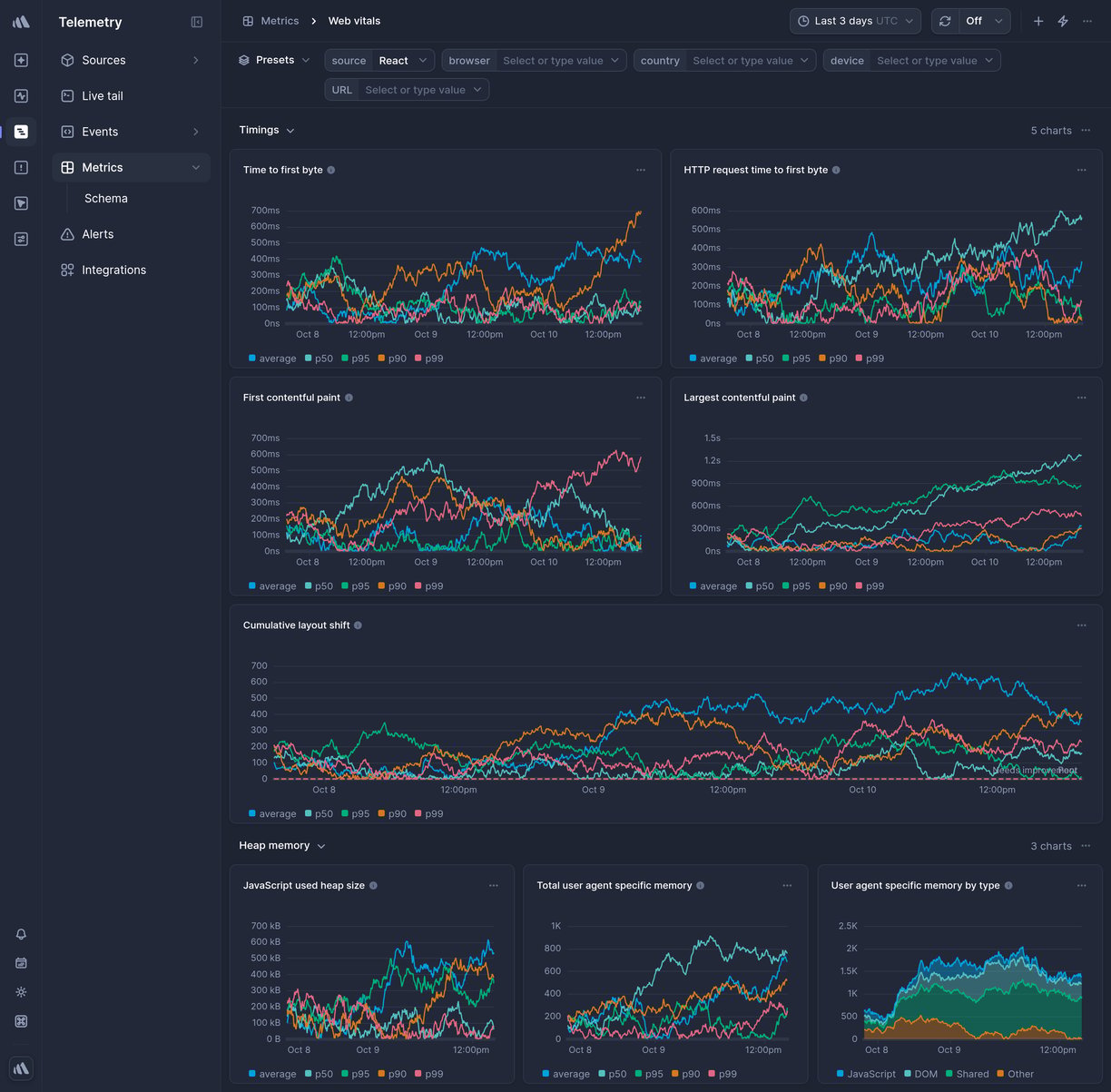Open the Heap memory section options ellipsis
1111x1092 pixels.
[1086, 845]
